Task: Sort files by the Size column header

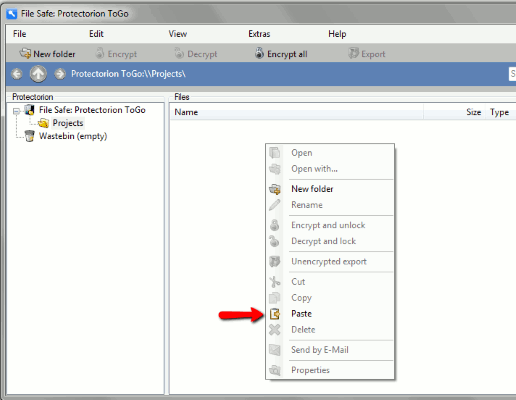Action: (455, 112)
